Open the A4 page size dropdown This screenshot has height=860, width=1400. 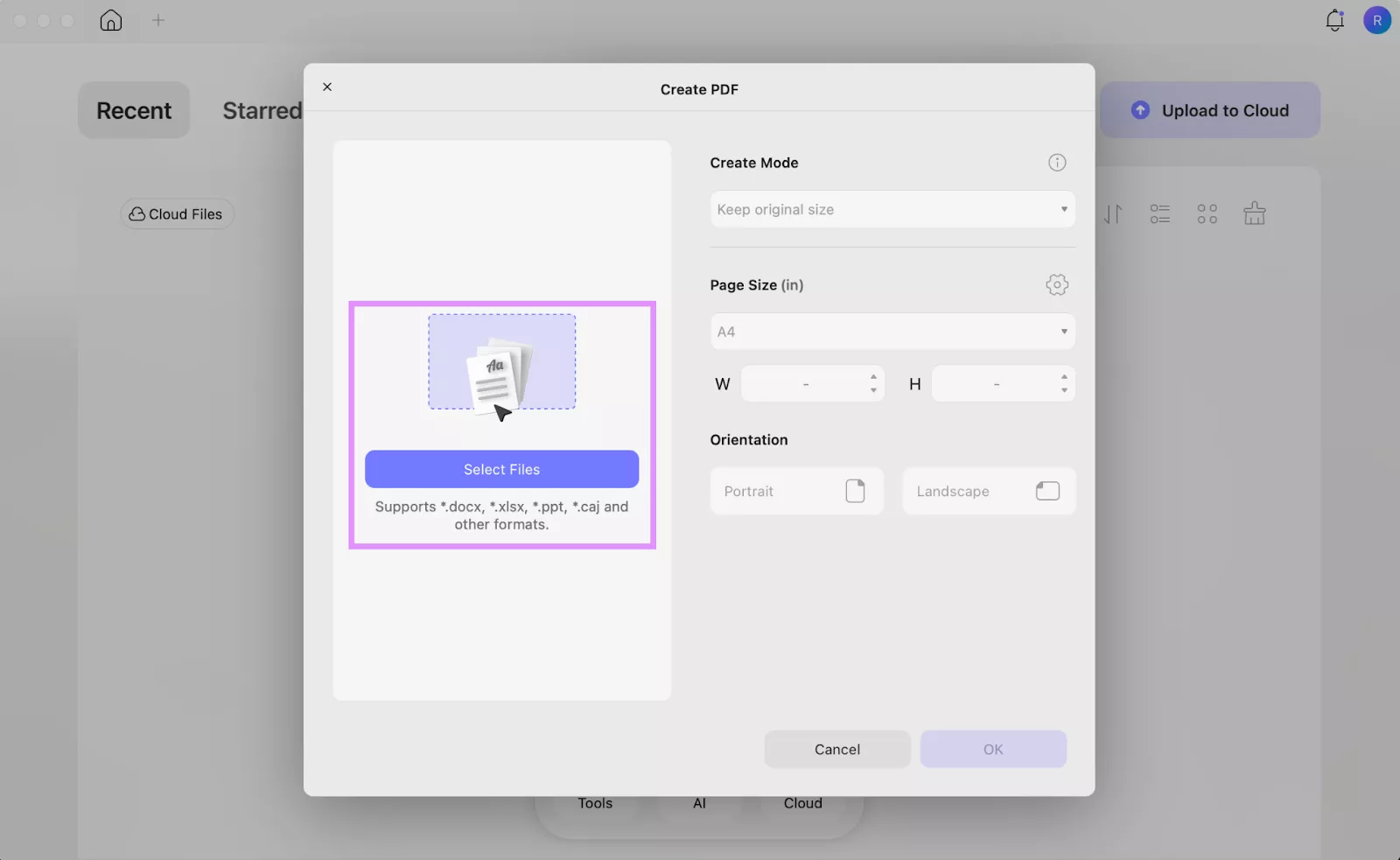[x=892, y=331]
